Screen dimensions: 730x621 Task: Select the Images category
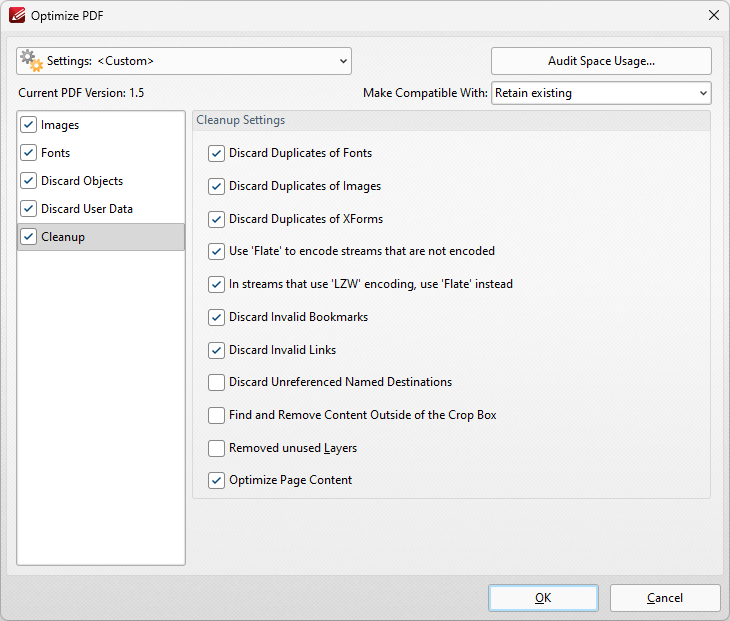click(x=60, y=125)
